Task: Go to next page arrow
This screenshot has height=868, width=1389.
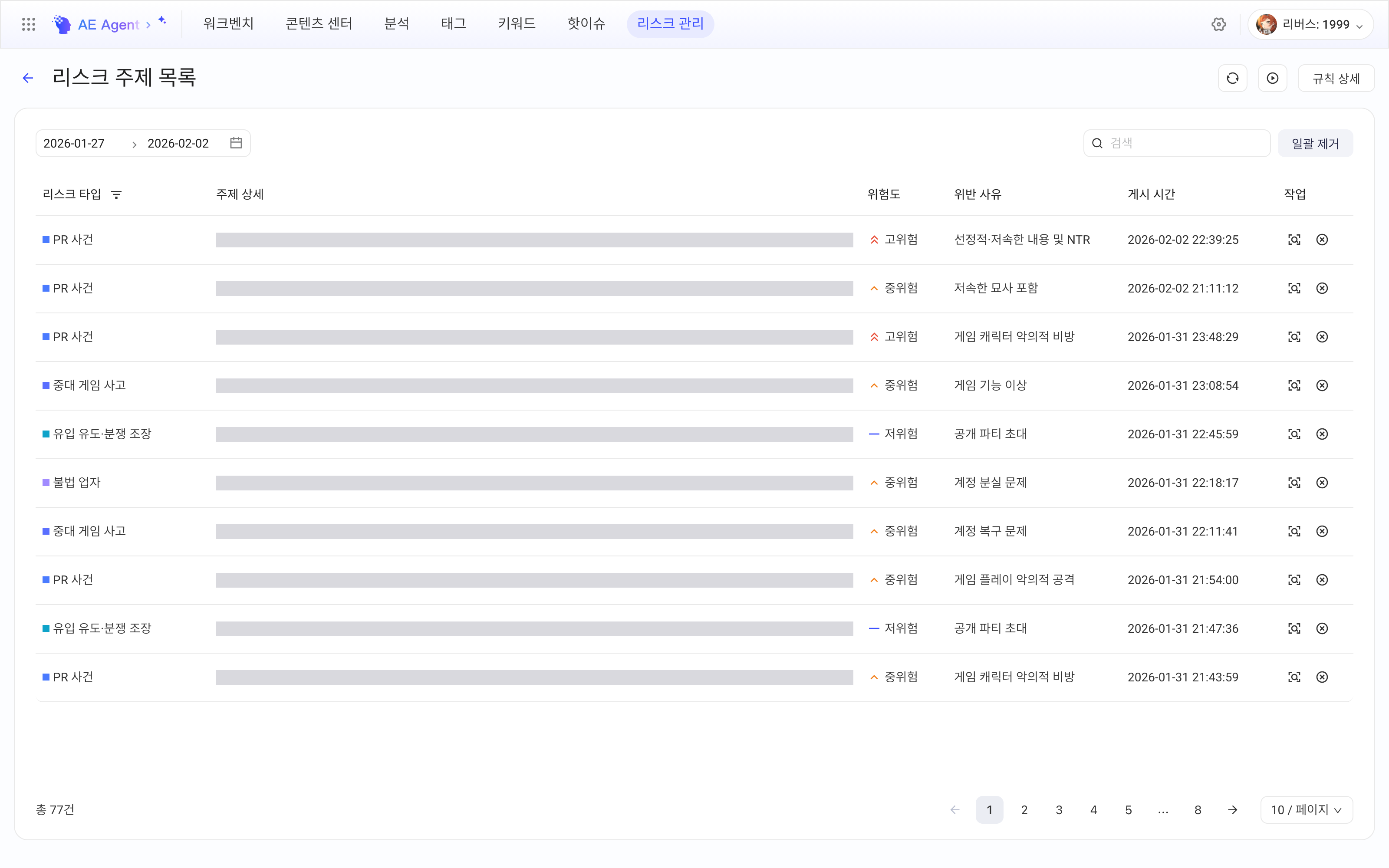Action: (1232, 810)
